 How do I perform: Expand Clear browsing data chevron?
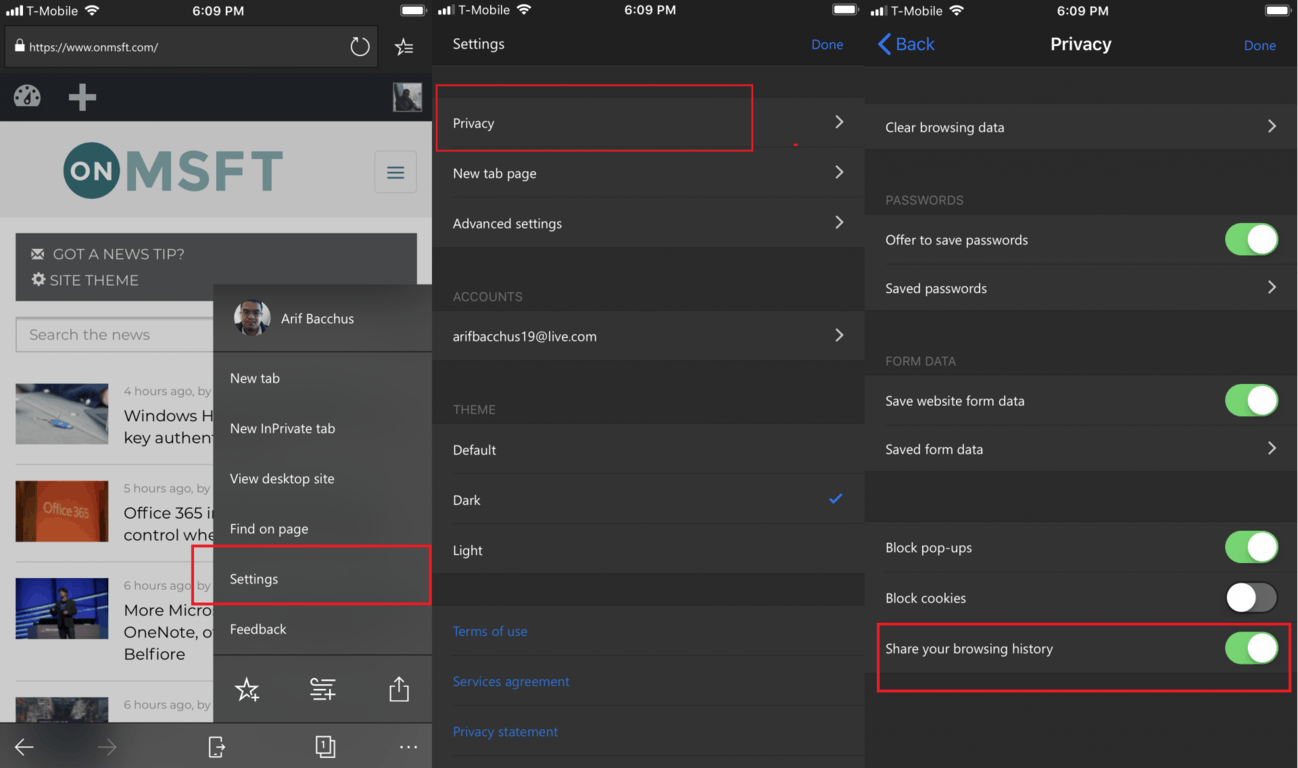pos(1272,126)
